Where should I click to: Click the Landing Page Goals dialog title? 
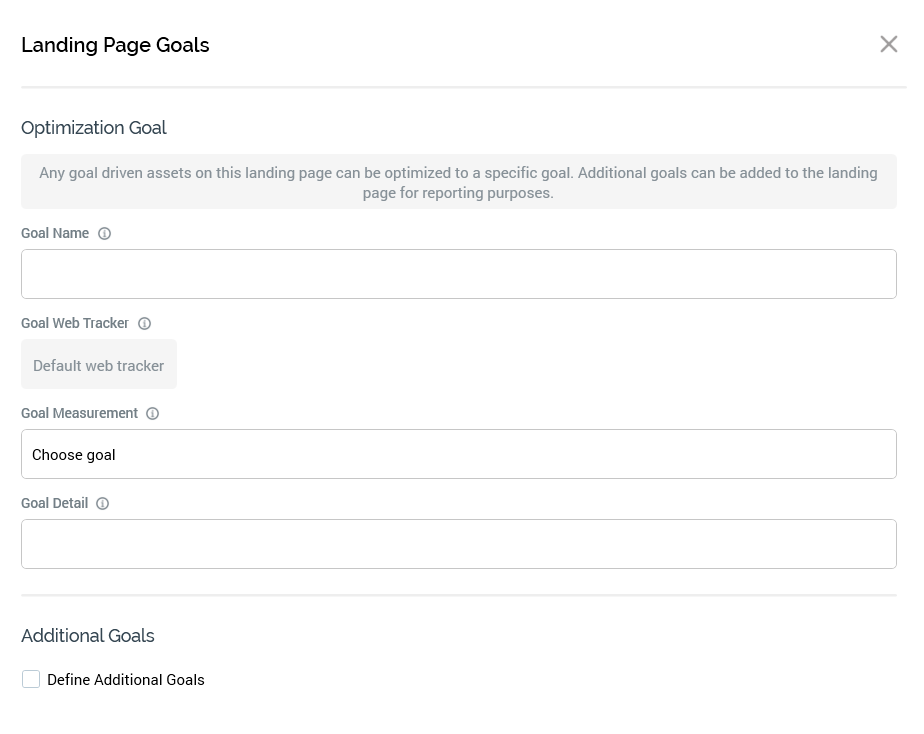pos(115,45)
